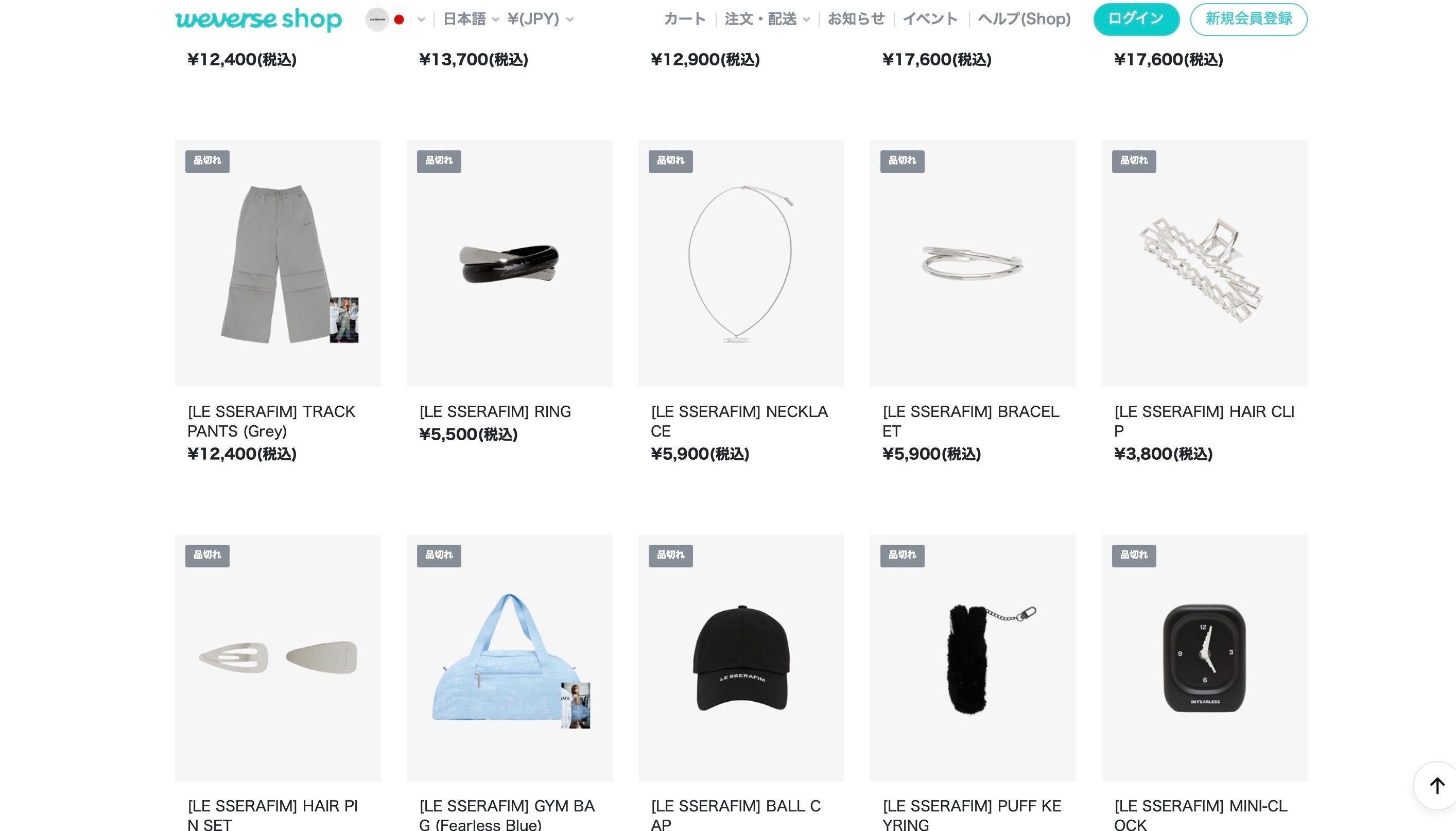Open the 日本語 language dropdown
Viewport: 1456px width, 831px height.
(x=471, y=20)
